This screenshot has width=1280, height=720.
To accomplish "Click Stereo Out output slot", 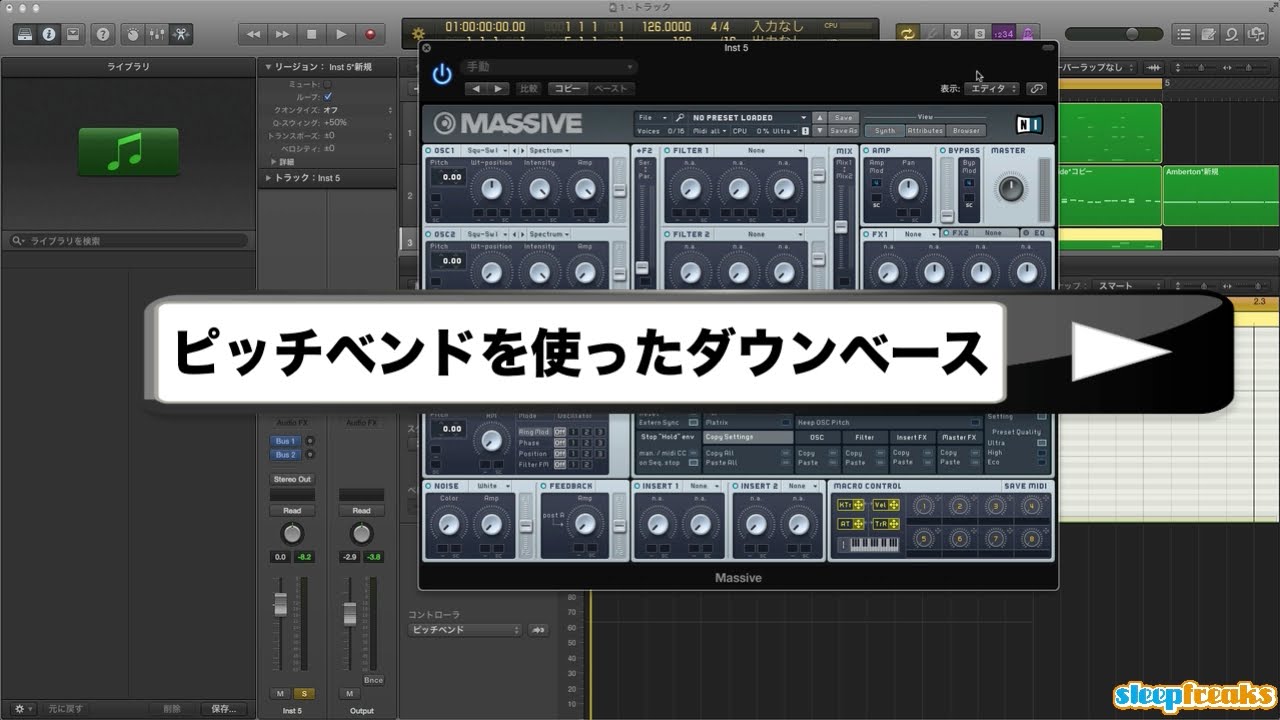I will pos(291,479).
